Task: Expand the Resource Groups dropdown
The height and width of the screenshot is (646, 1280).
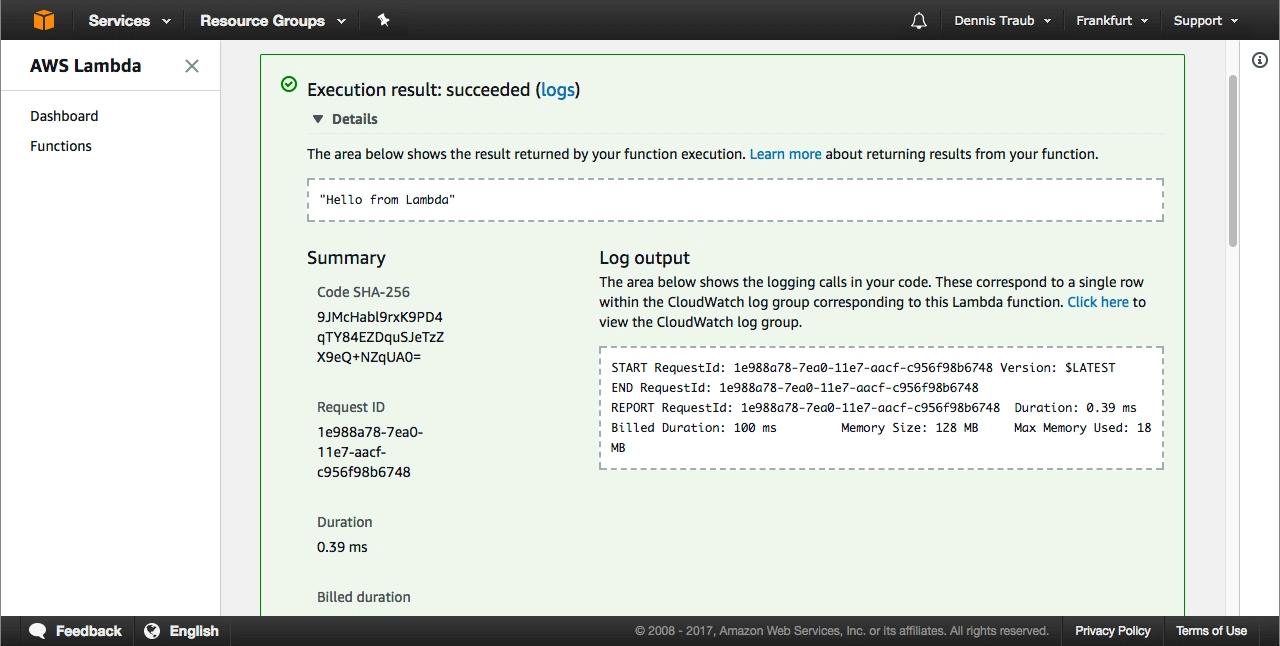Action: 272,20
